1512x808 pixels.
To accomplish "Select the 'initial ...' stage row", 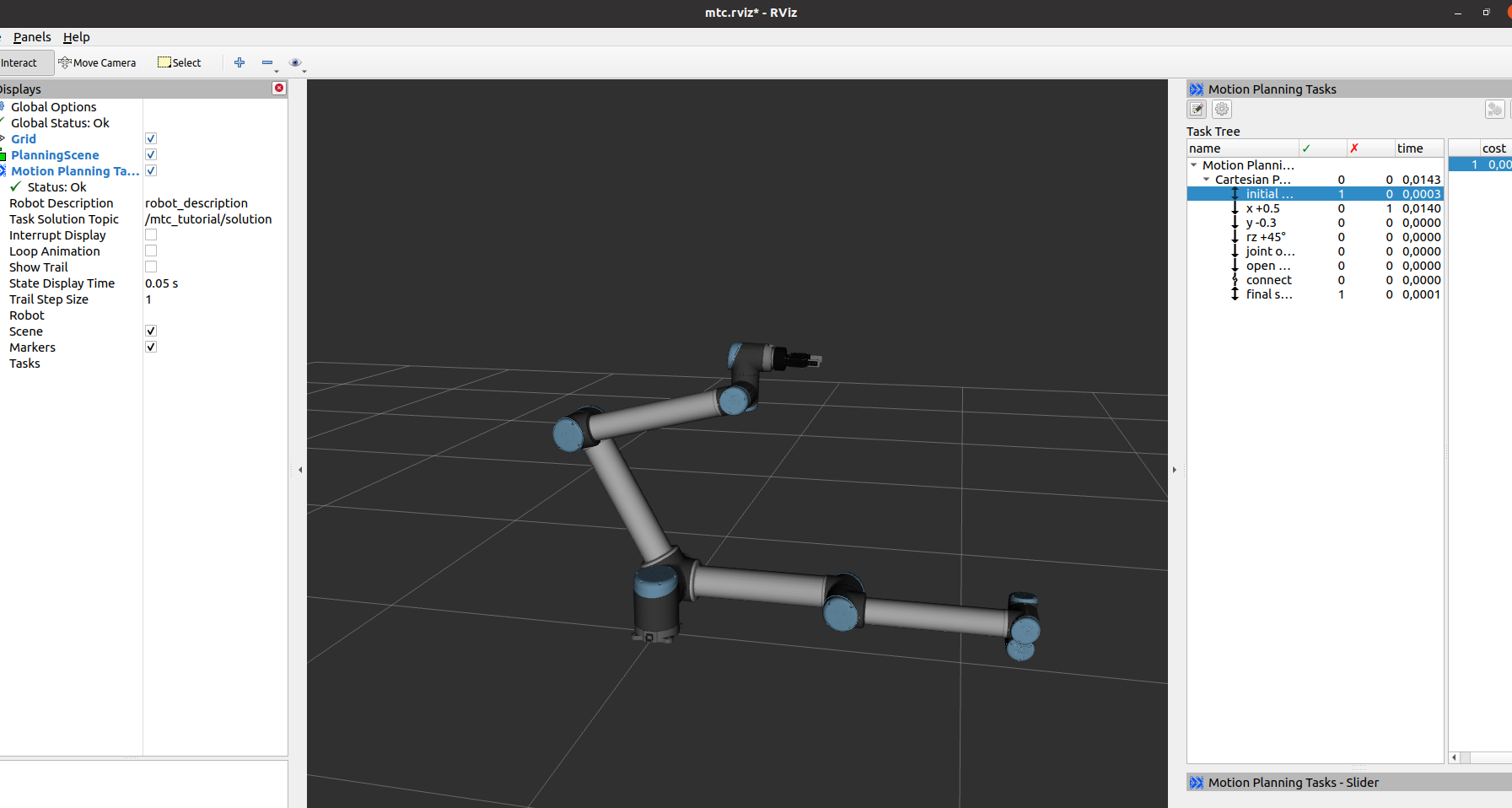I will point(1316,194).
